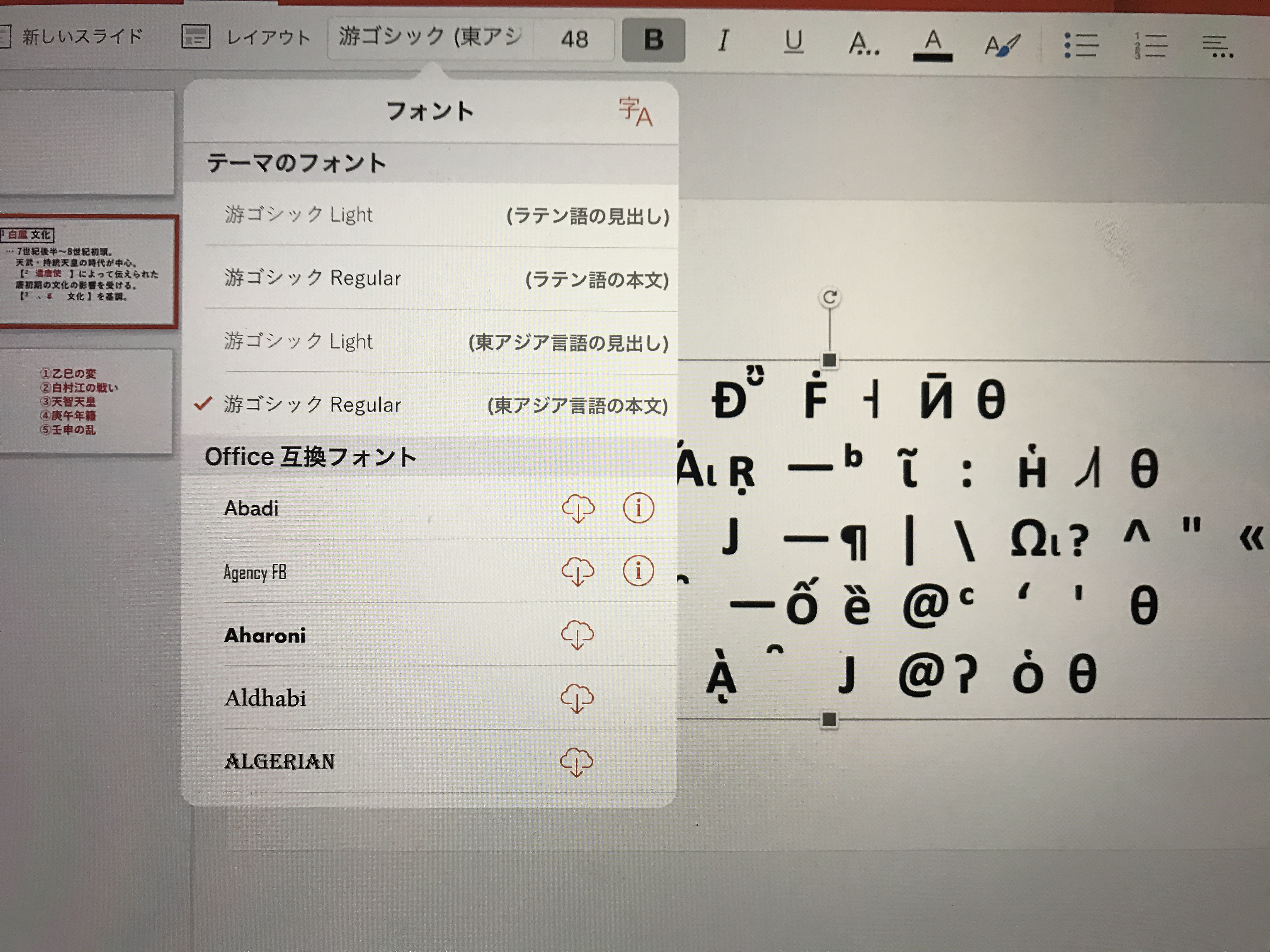Open font language settings icon
This screenshot has width=1270, height=952.
(635, 112)
